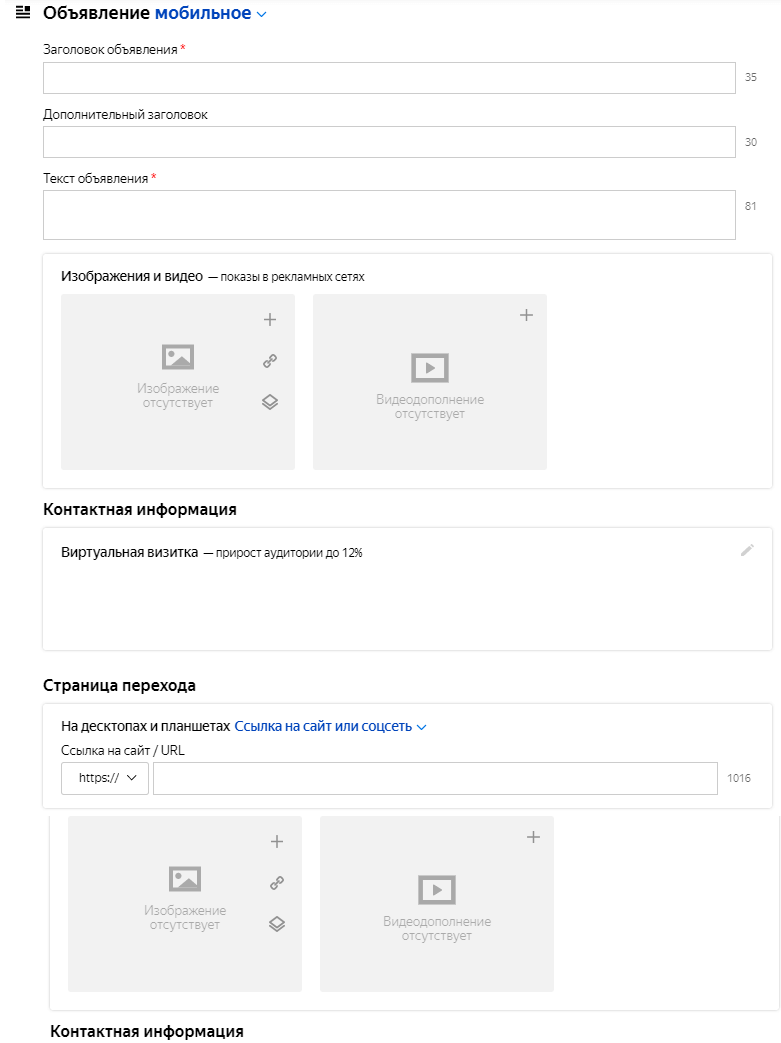Screen dimensions: 781x1043
Task: Click the 81 character counter
Action: 750,206
